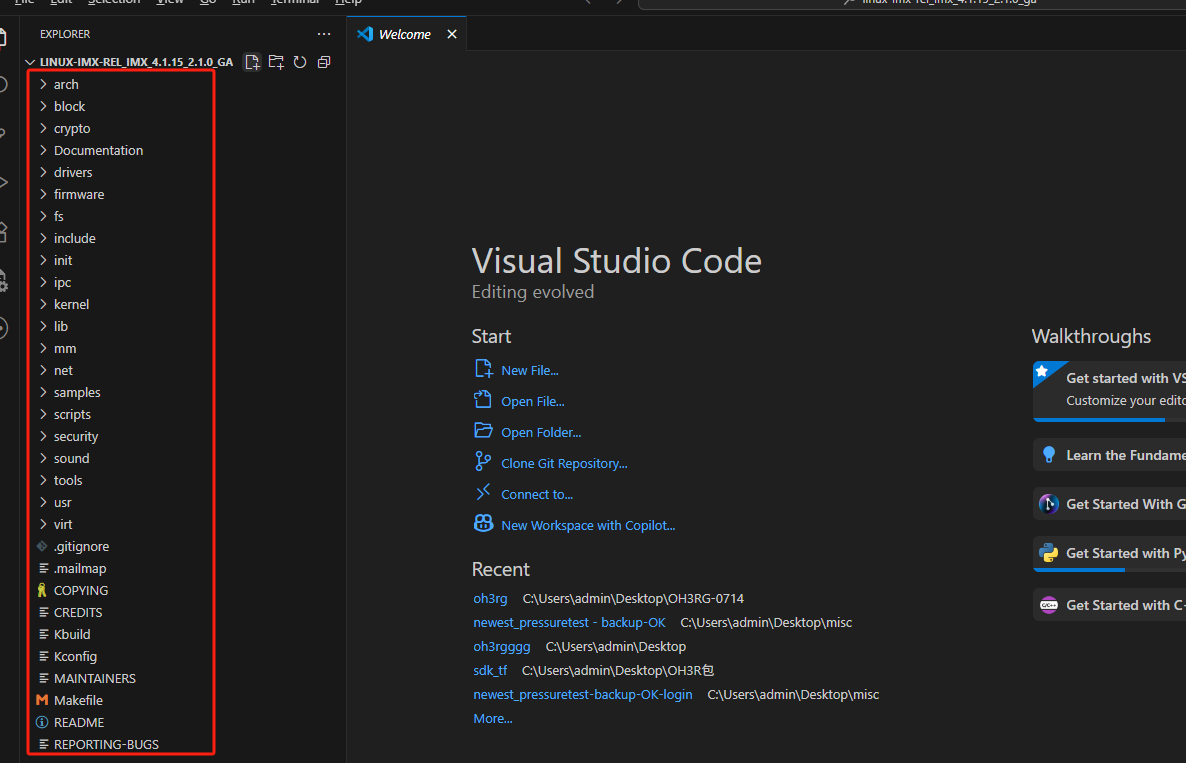1186x763 pixels.
Task: Click the Clone Git Repository branch icon
Action: click(483, 461)
